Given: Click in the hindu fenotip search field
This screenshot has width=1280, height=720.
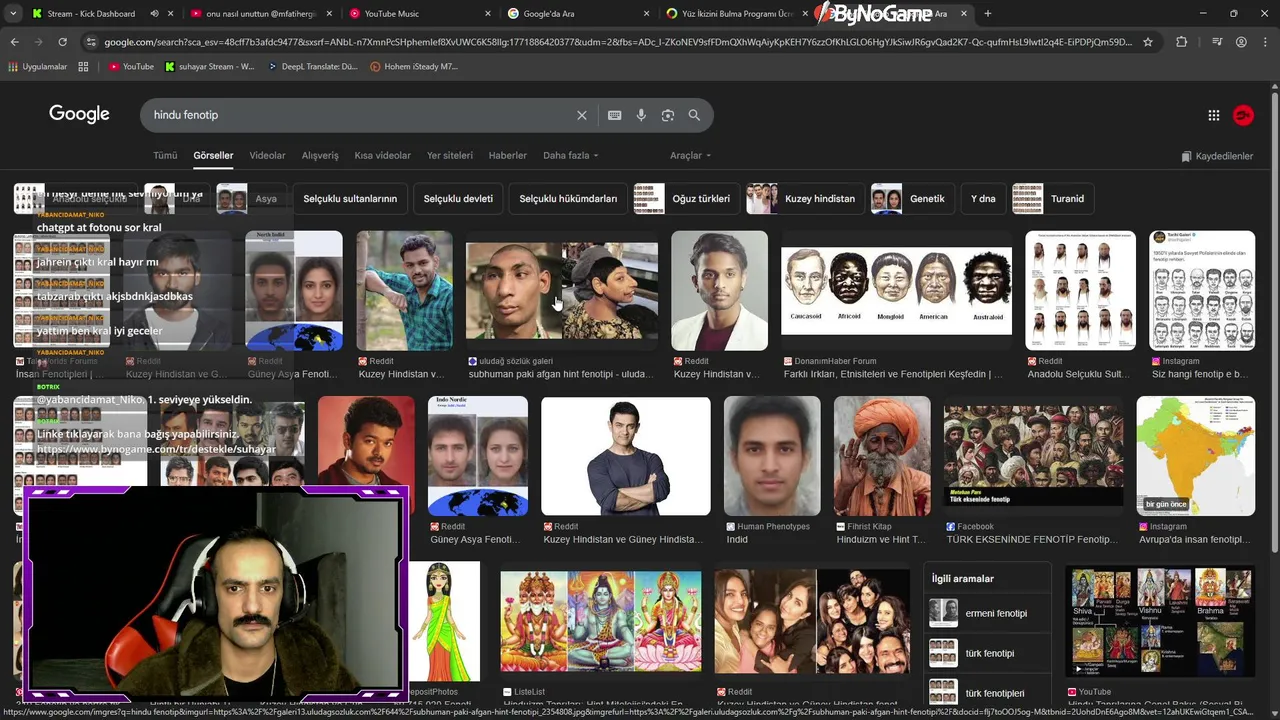Looking at the screenshot, I should click(360, 115).
